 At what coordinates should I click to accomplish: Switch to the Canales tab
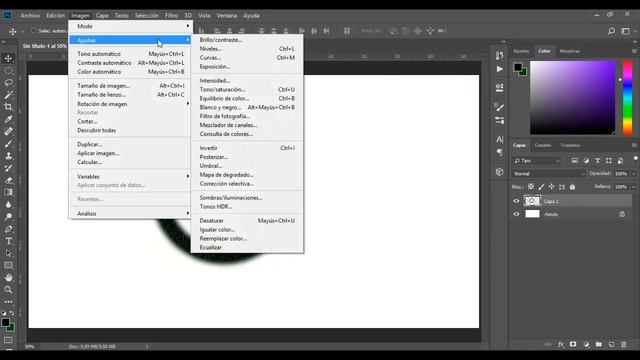pos(543,145)
